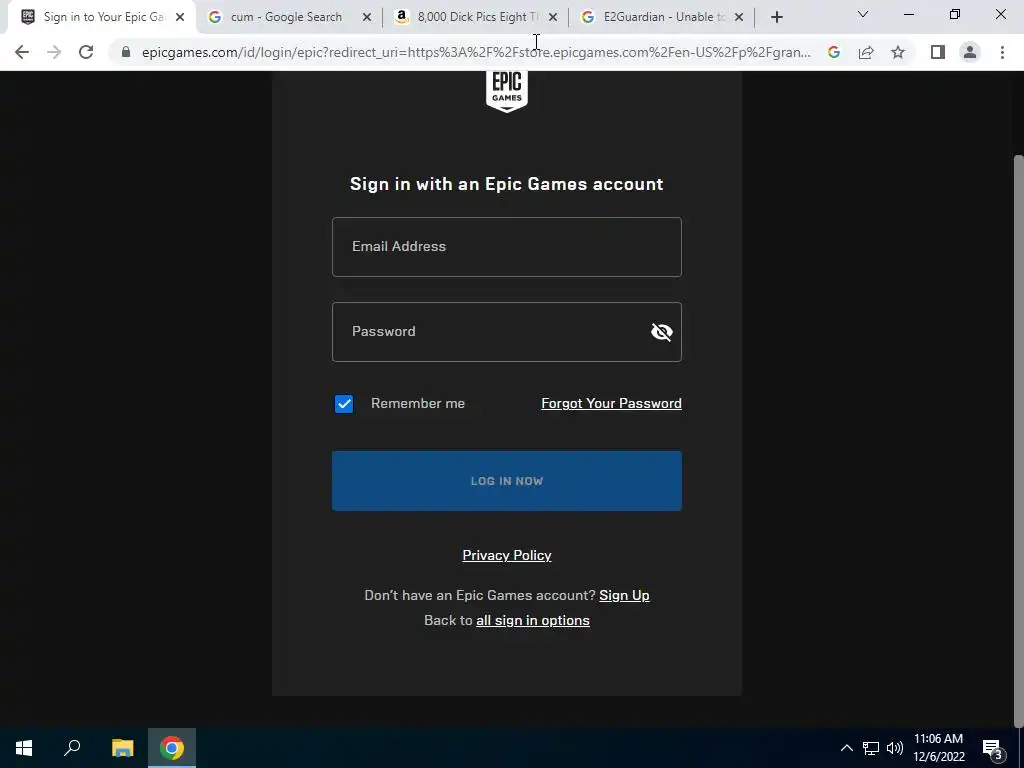The width and height of the screenshot is (1024, 768).
Task: Reload the current page
Action: coord(86,52)
